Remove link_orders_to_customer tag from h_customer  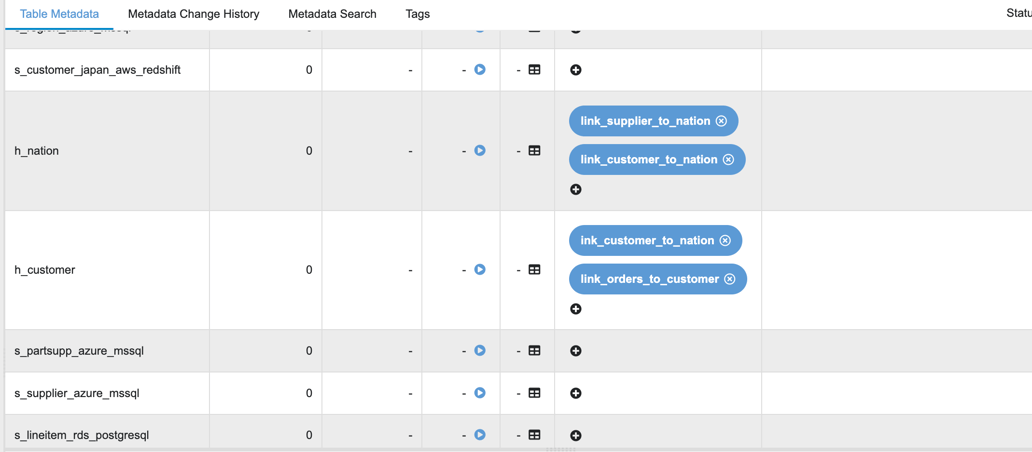[730, 279]
